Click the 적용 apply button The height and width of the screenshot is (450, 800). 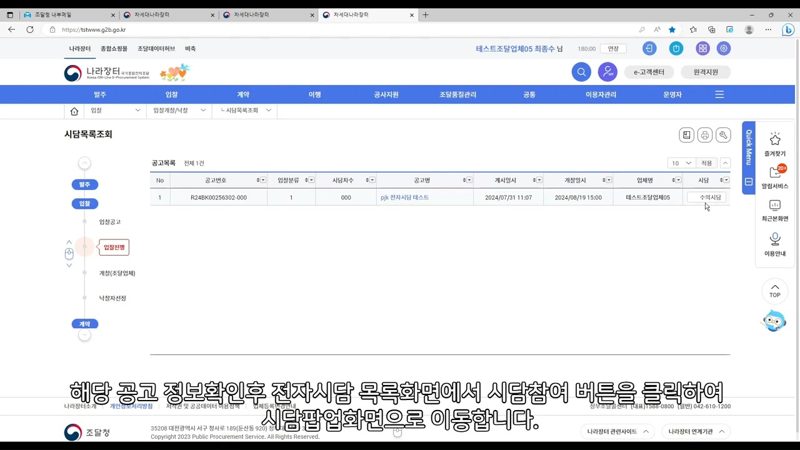click(x=707, y=163)
